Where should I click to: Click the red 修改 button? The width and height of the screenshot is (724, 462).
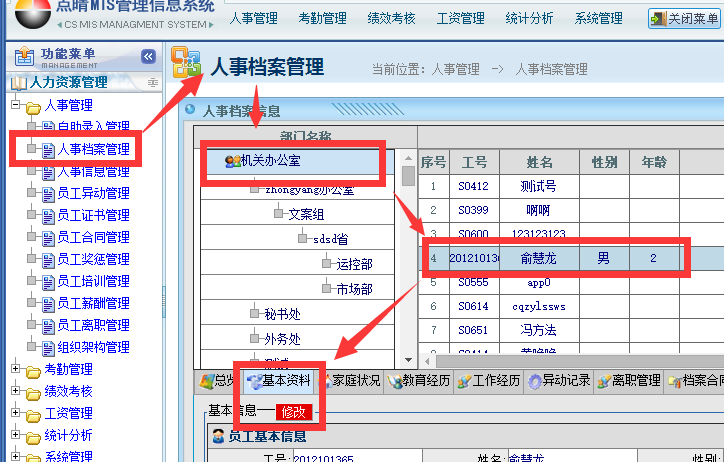coord(295,412)
